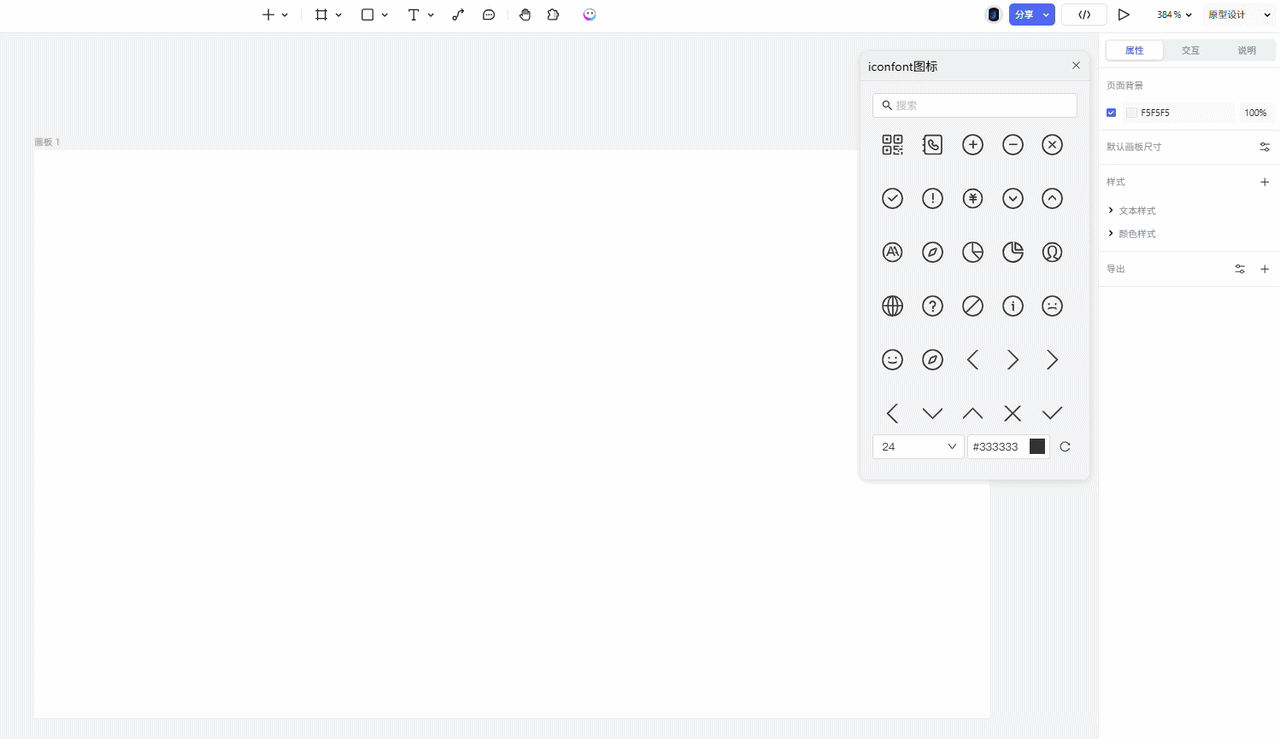Insert the circled exclamation mark icon

(933, 199)
